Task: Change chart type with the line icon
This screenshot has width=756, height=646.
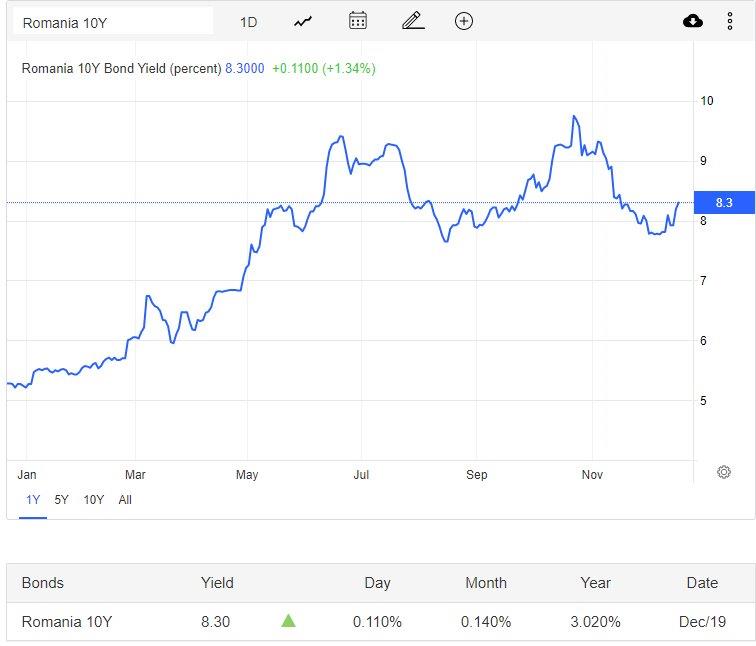Action: (303, 22)
